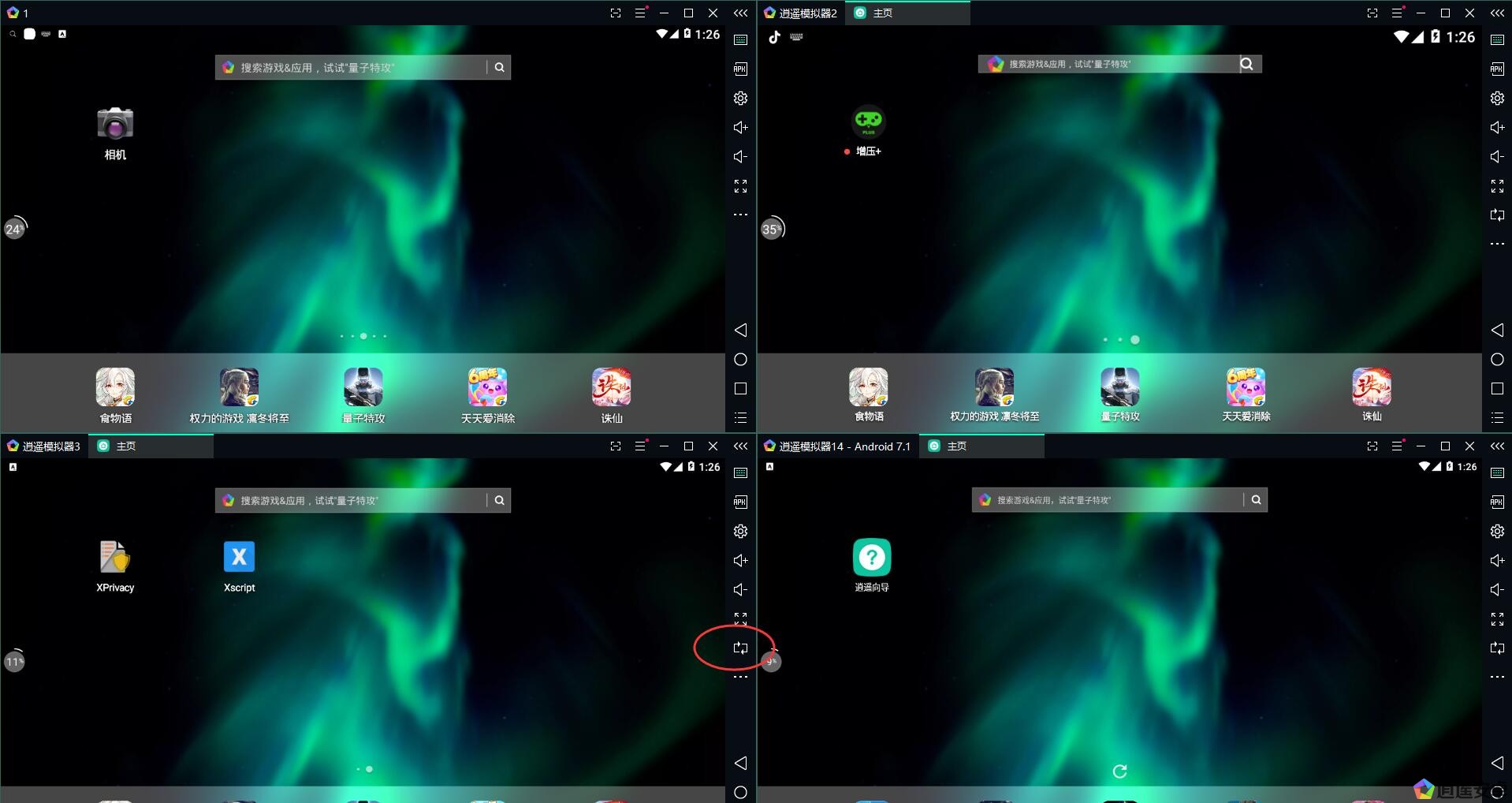1512x803 pixels.
Task: Toggle fullscreen from emulator 1 sidebar
Action: [740, 186]
